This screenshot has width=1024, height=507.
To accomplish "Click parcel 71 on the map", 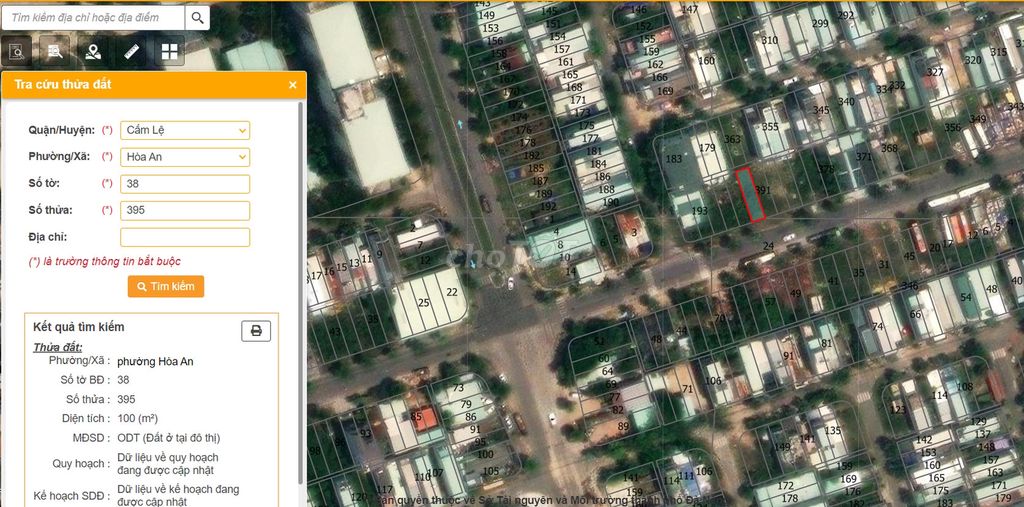I will click(x=687, y=389).
